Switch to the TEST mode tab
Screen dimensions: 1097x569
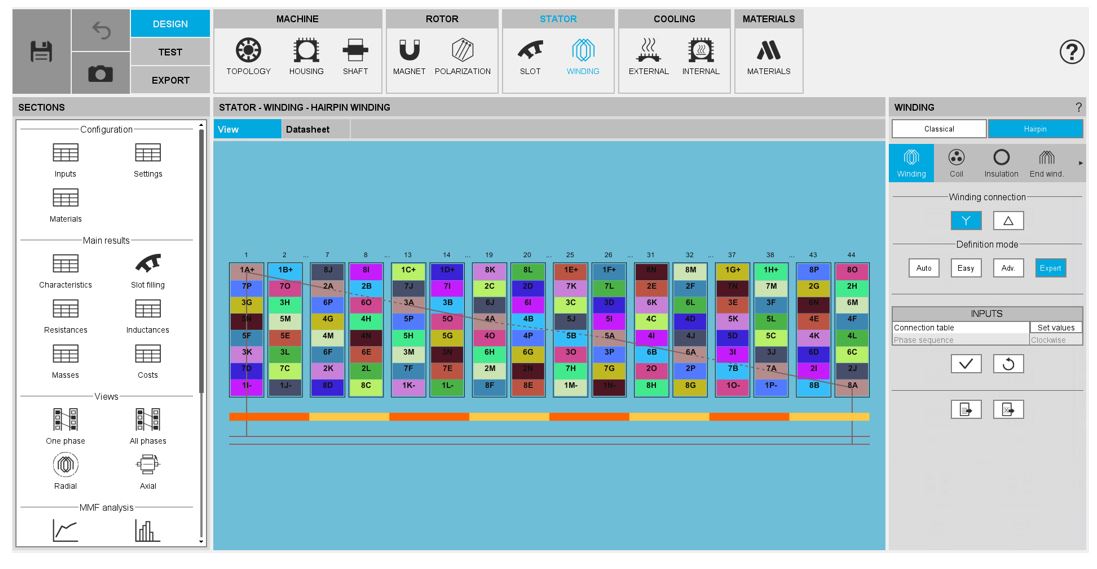[x=170, y=52]
